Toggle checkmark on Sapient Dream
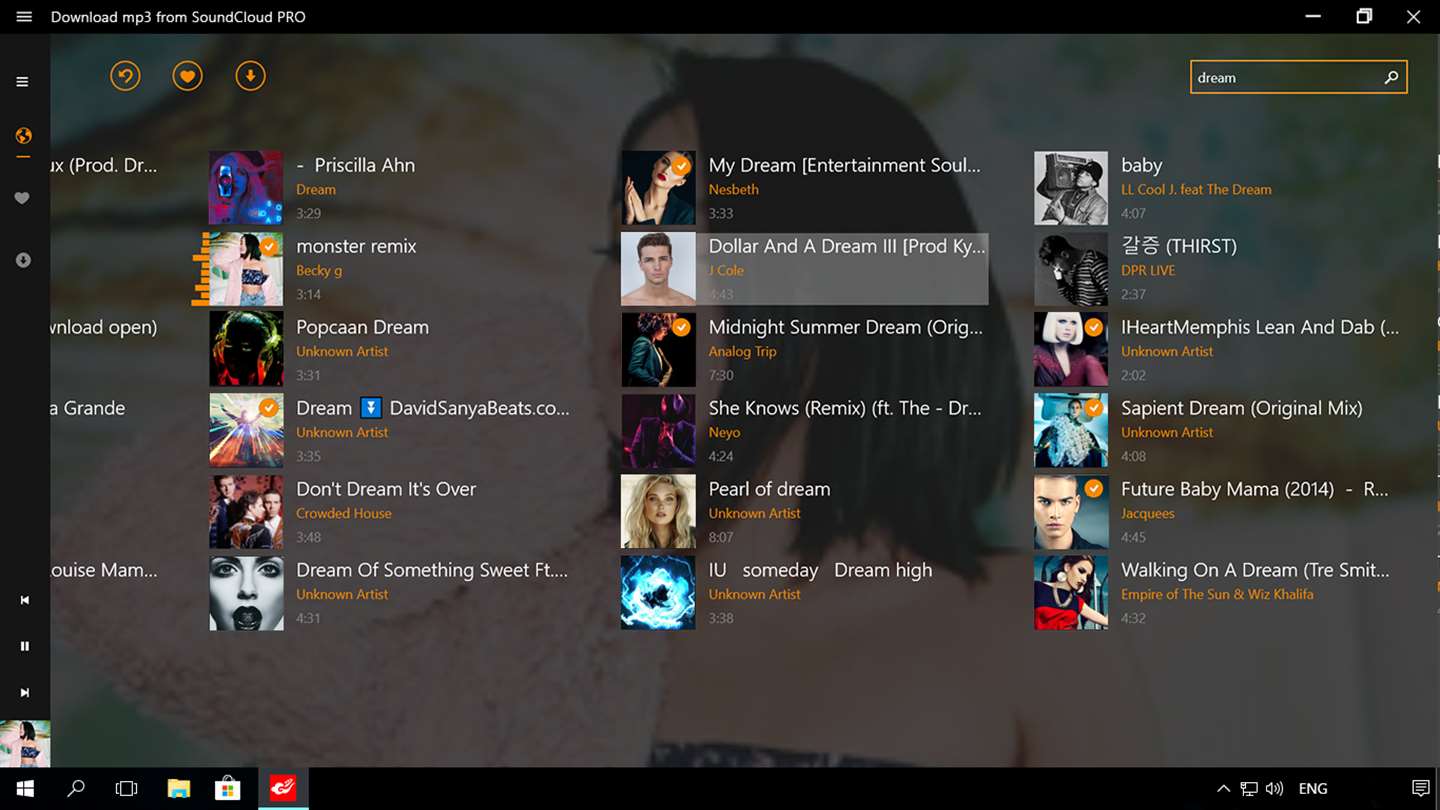 pos(1094,408)
